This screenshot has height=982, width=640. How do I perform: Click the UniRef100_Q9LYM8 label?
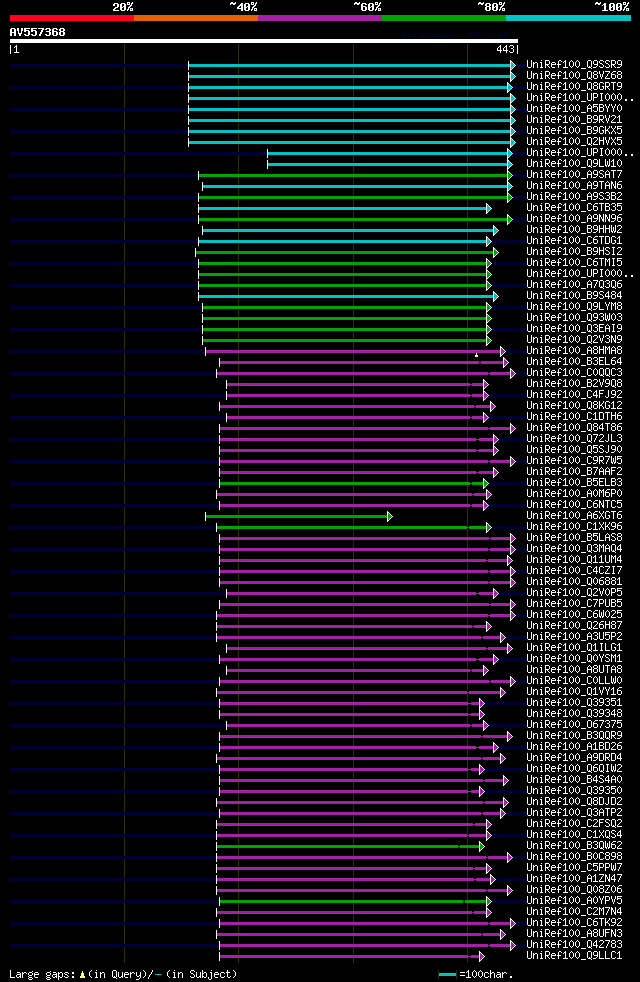[574, 307]
